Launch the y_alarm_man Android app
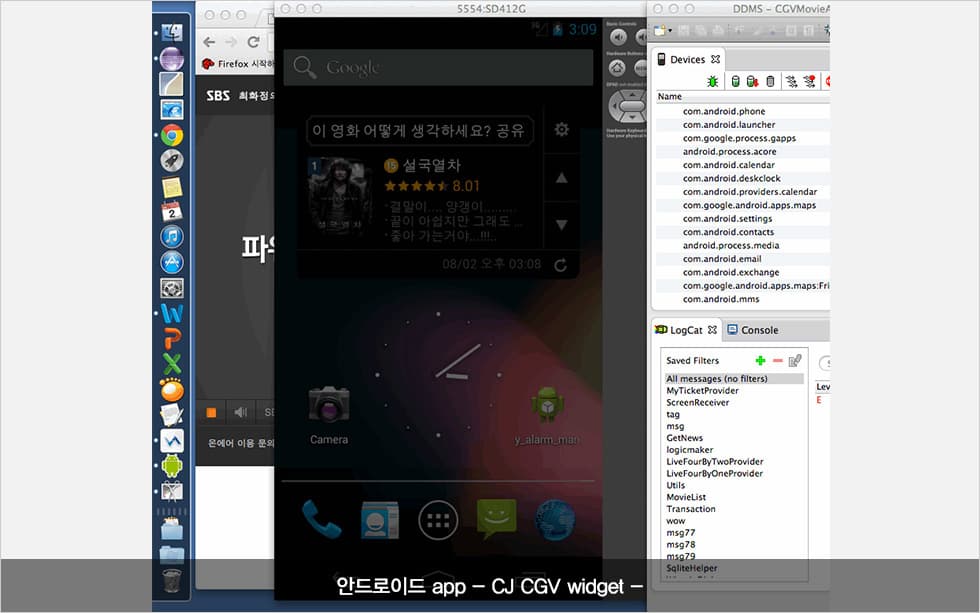Image resolution: width=980 pixels, height=613 pixels. [546, 405]
